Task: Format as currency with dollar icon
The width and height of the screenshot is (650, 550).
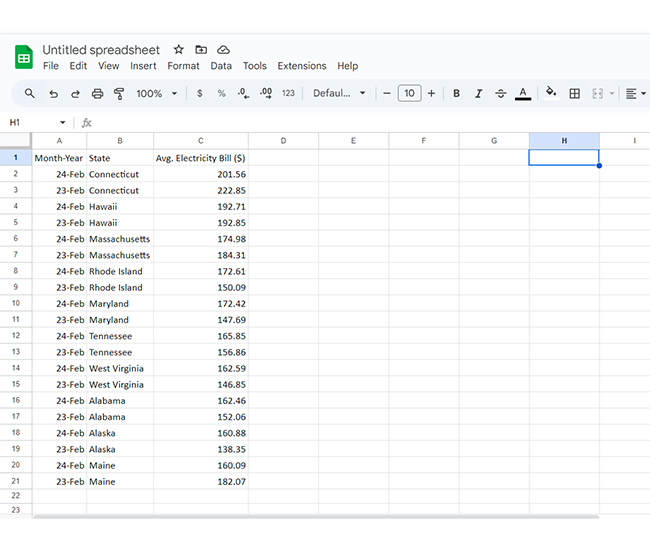Action: tap(200, 94)
